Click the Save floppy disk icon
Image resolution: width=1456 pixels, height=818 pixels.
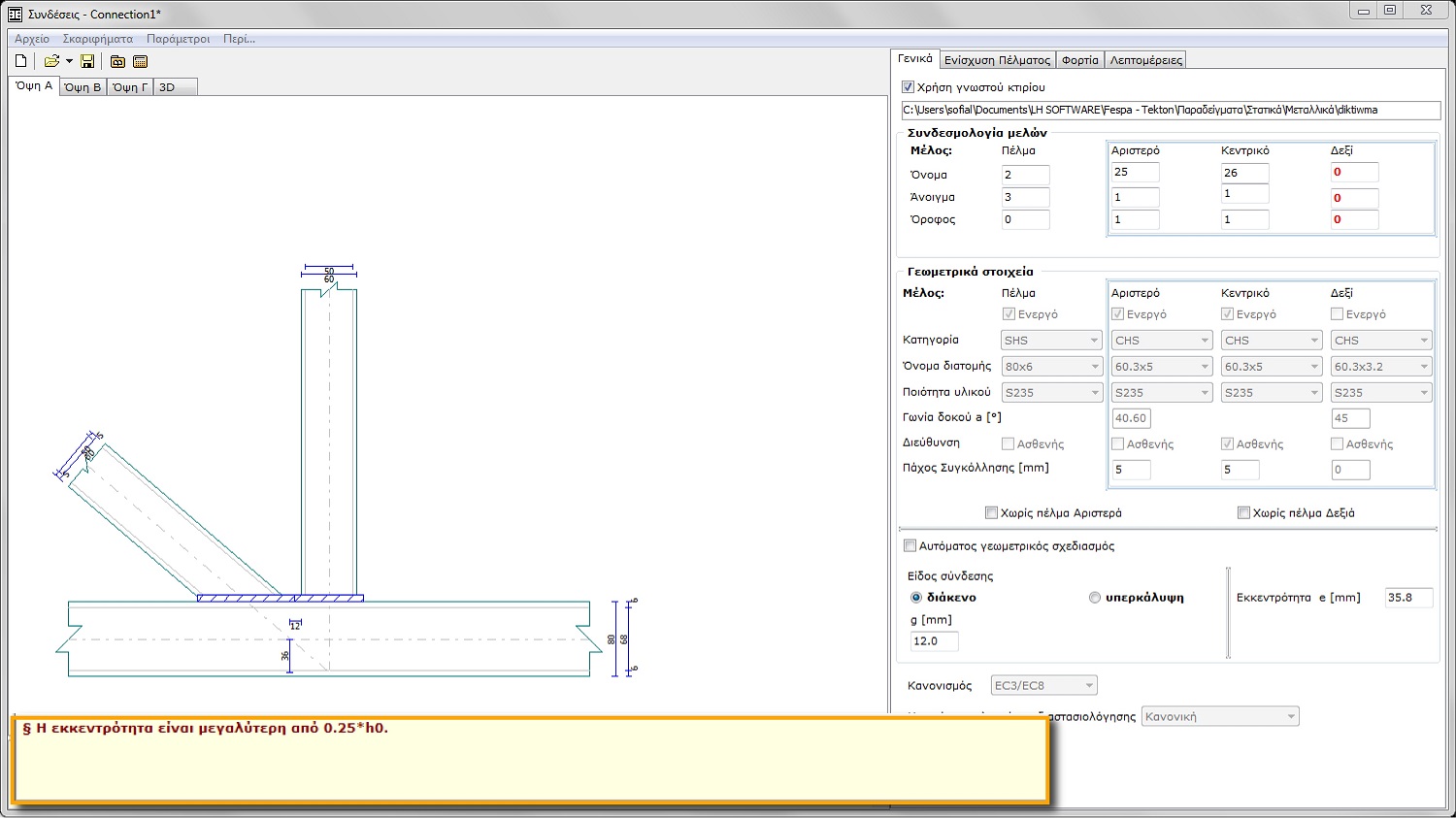coord(87,61)
